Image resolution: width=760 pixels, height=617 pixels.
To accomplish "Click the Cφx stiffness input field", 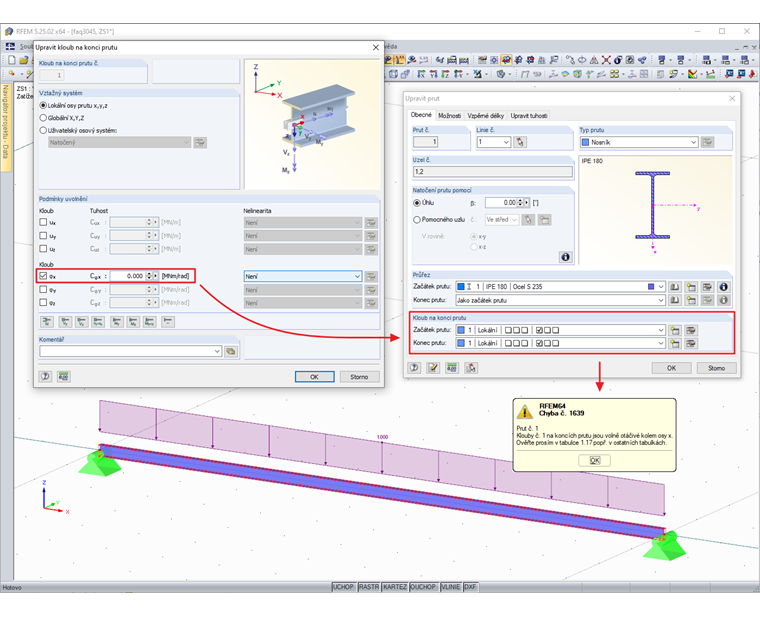I will tap(127, 276).
